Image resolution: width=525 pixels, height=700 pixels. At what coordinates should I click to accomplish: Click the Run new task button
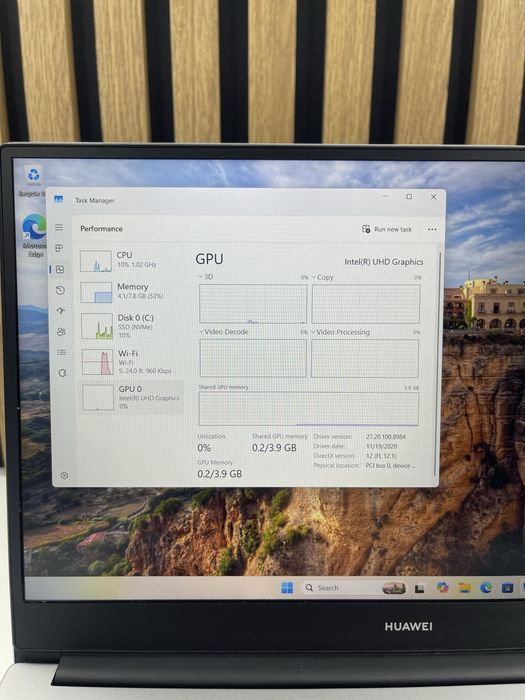pos(387,229)
